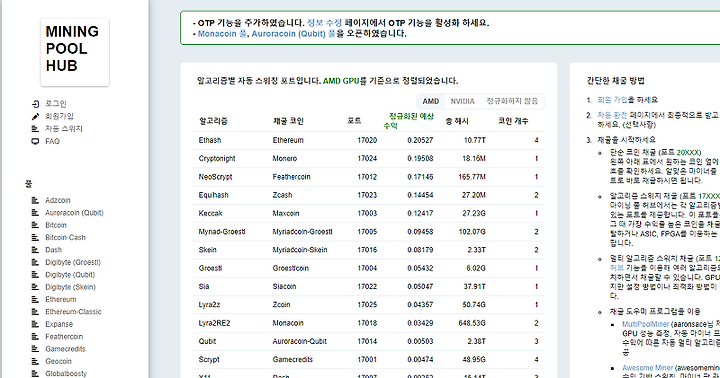720x378 pixels.
Task: Open the 자동 스위치 sidebar link
Action: point(64,129)
